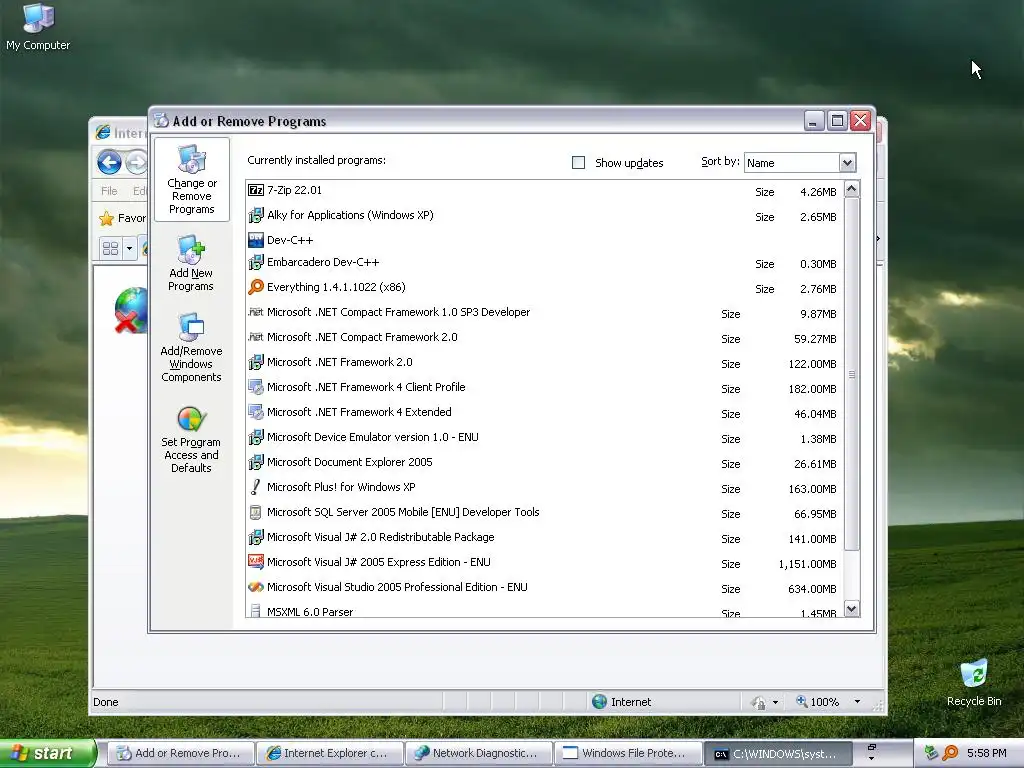The height and width of the screenshot is (768, 1024).
Task: Click the SQL Server 2005 Mobile icon
Action: point(256,512)
